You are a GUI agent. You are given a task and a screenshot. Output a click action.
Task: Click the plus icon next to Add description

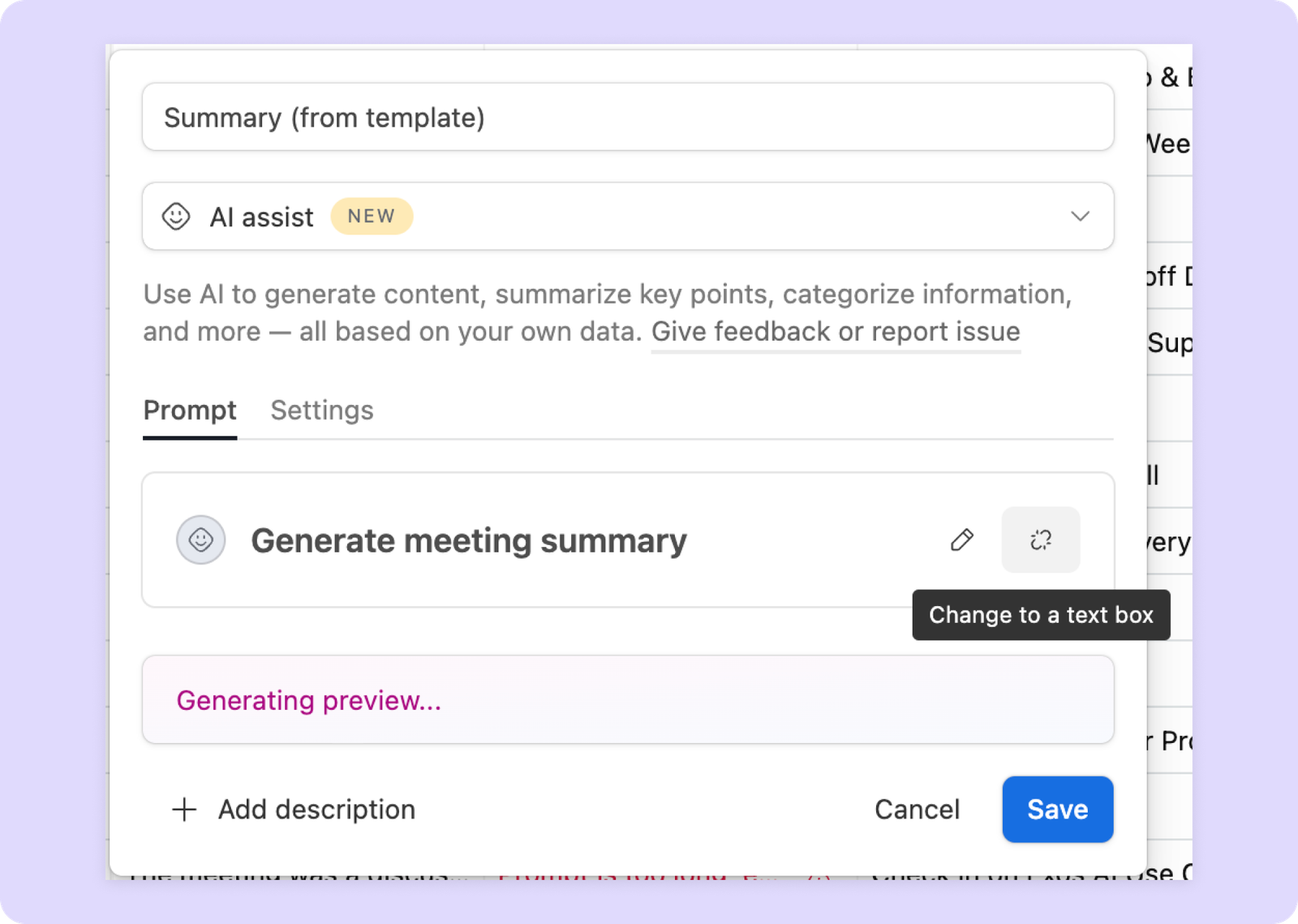click(185, 810)
